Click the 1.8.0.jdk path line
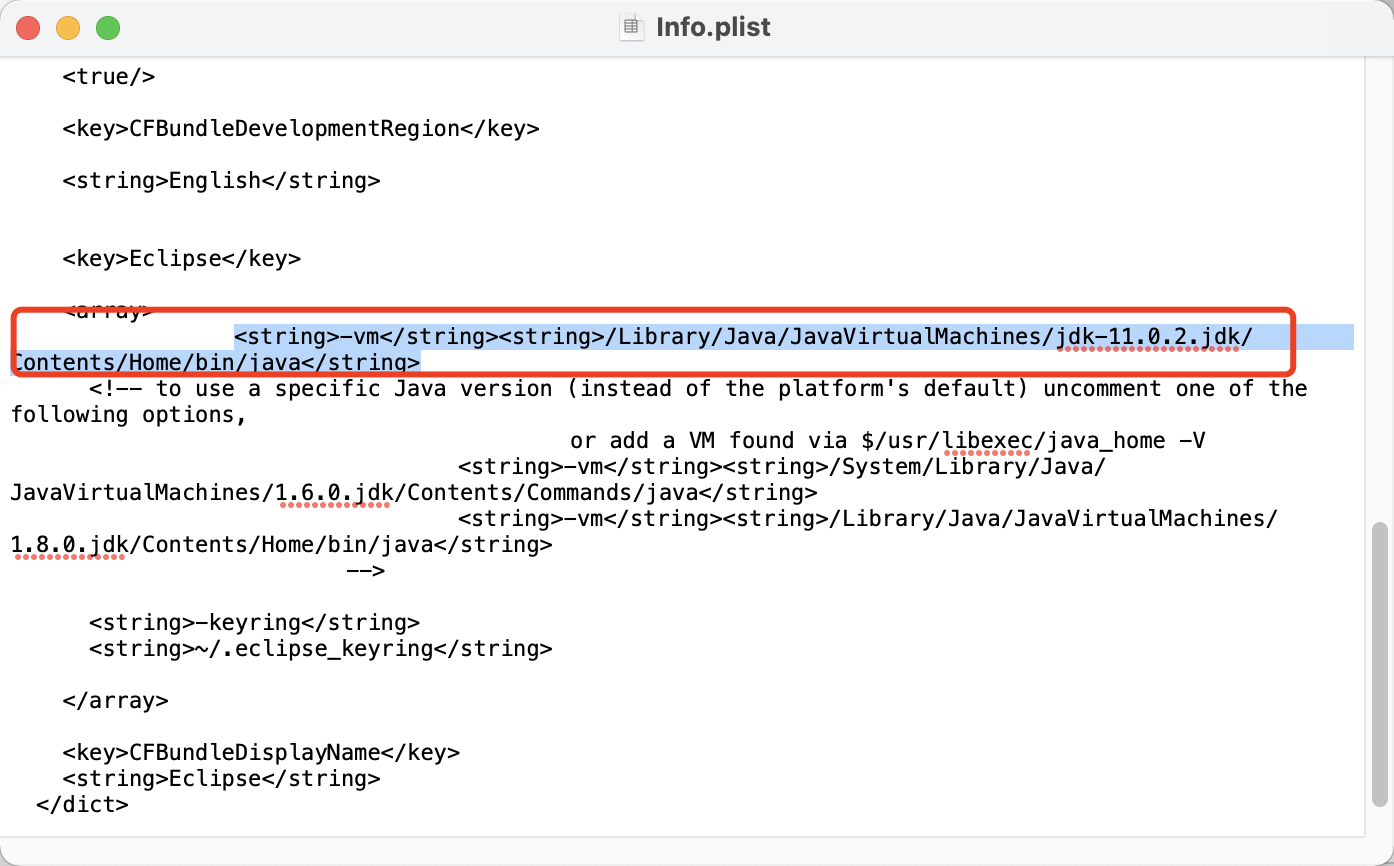 [x=282, y=544]
